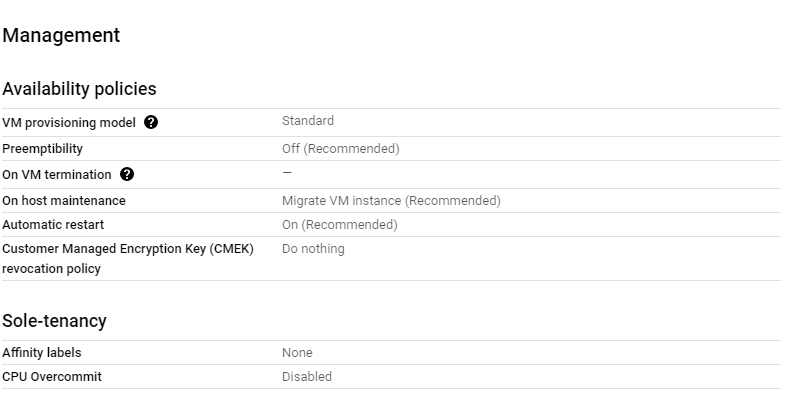
Task: Click the None affinity labels value
Action: [x=297, y=353]
